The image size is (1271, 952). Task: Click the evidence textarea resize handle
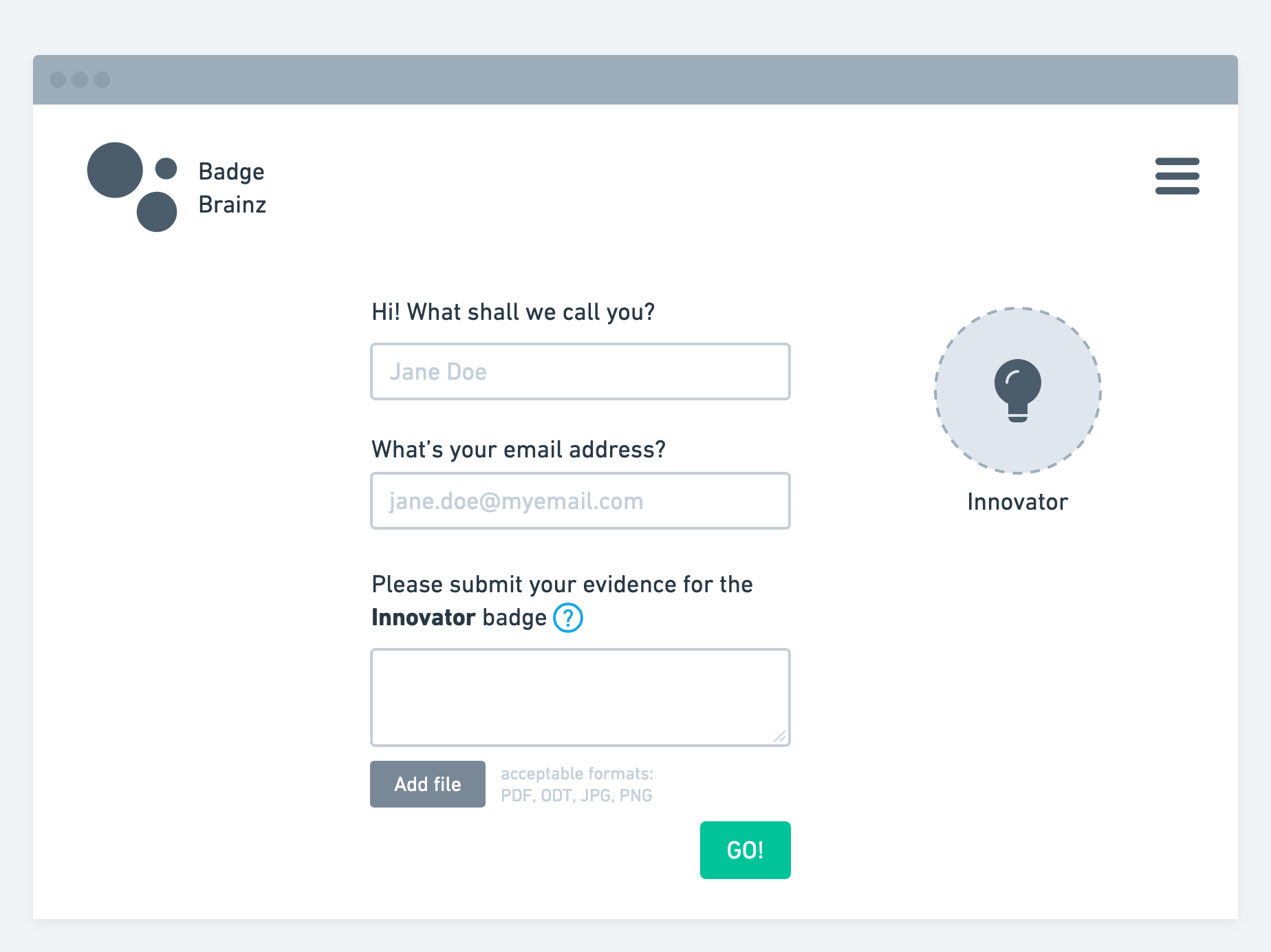tap(780, 736)
